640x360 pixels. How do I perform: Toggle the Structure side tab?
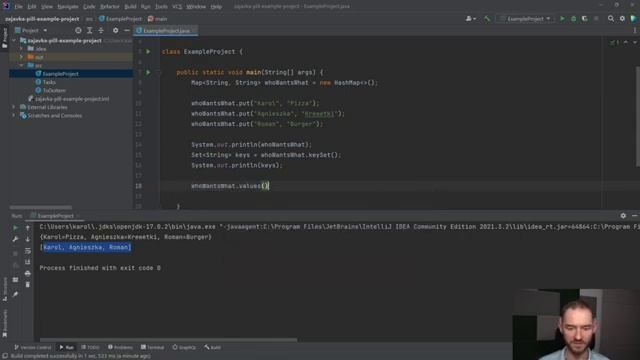coord(4,289)
